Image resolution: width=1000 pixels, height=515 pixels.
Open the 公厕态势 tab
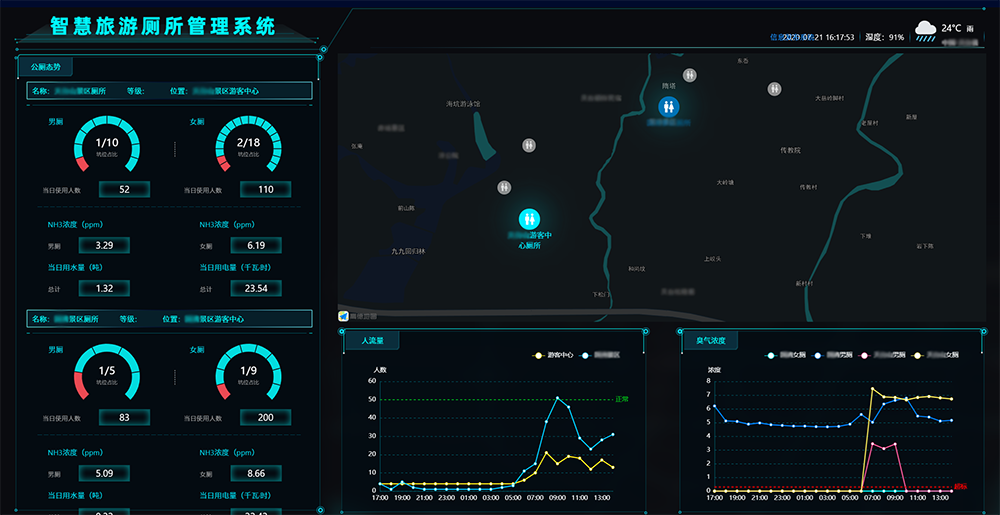(45, 67)
